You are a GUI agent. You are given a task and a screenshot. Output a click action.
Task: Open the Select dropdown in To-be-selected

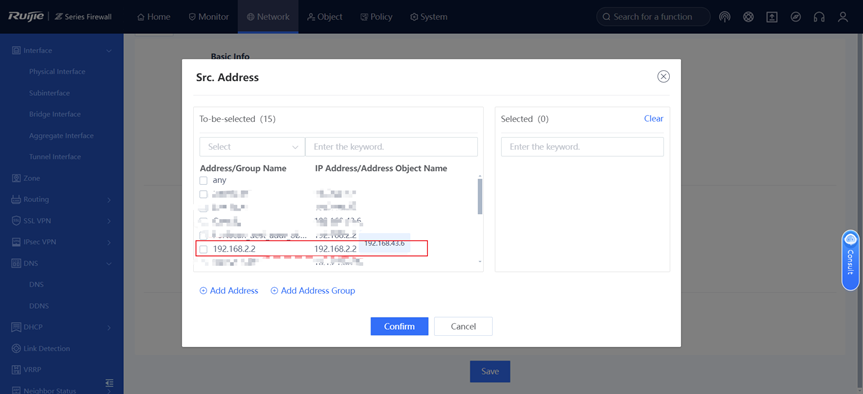coord(252,147)
